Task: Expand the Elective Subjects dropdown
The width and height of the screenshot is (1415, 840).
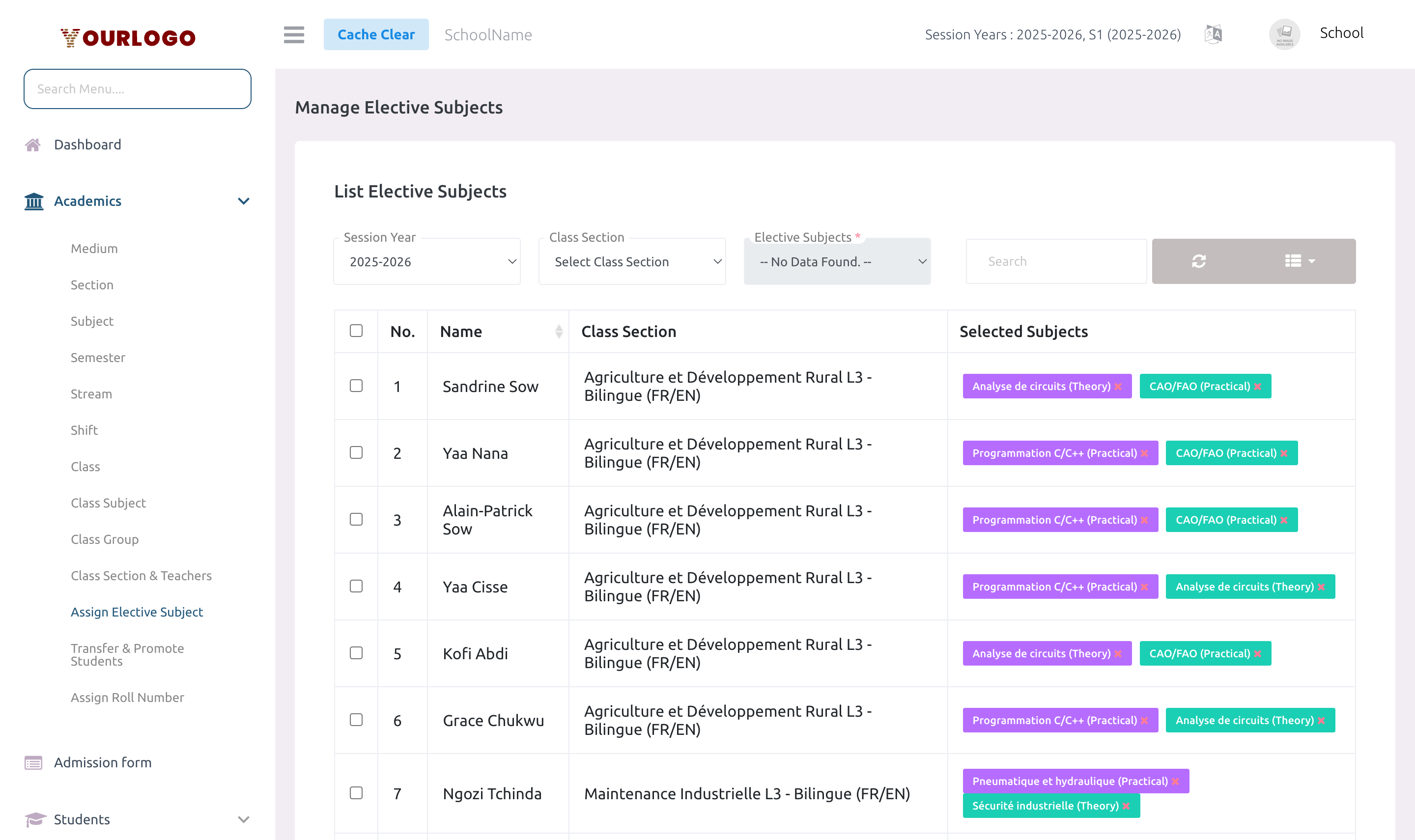Action: [x=837, y=261]
